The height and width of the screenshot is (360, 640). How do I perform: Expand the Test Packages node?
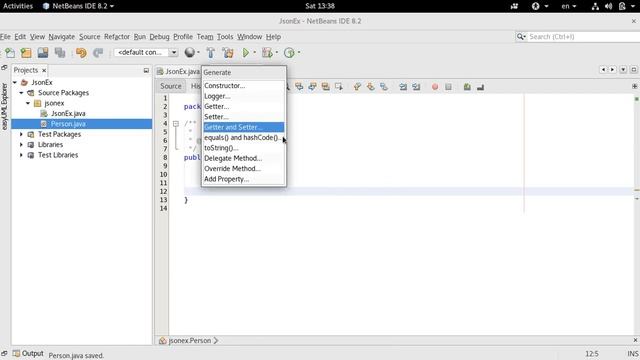click(22, 134)
